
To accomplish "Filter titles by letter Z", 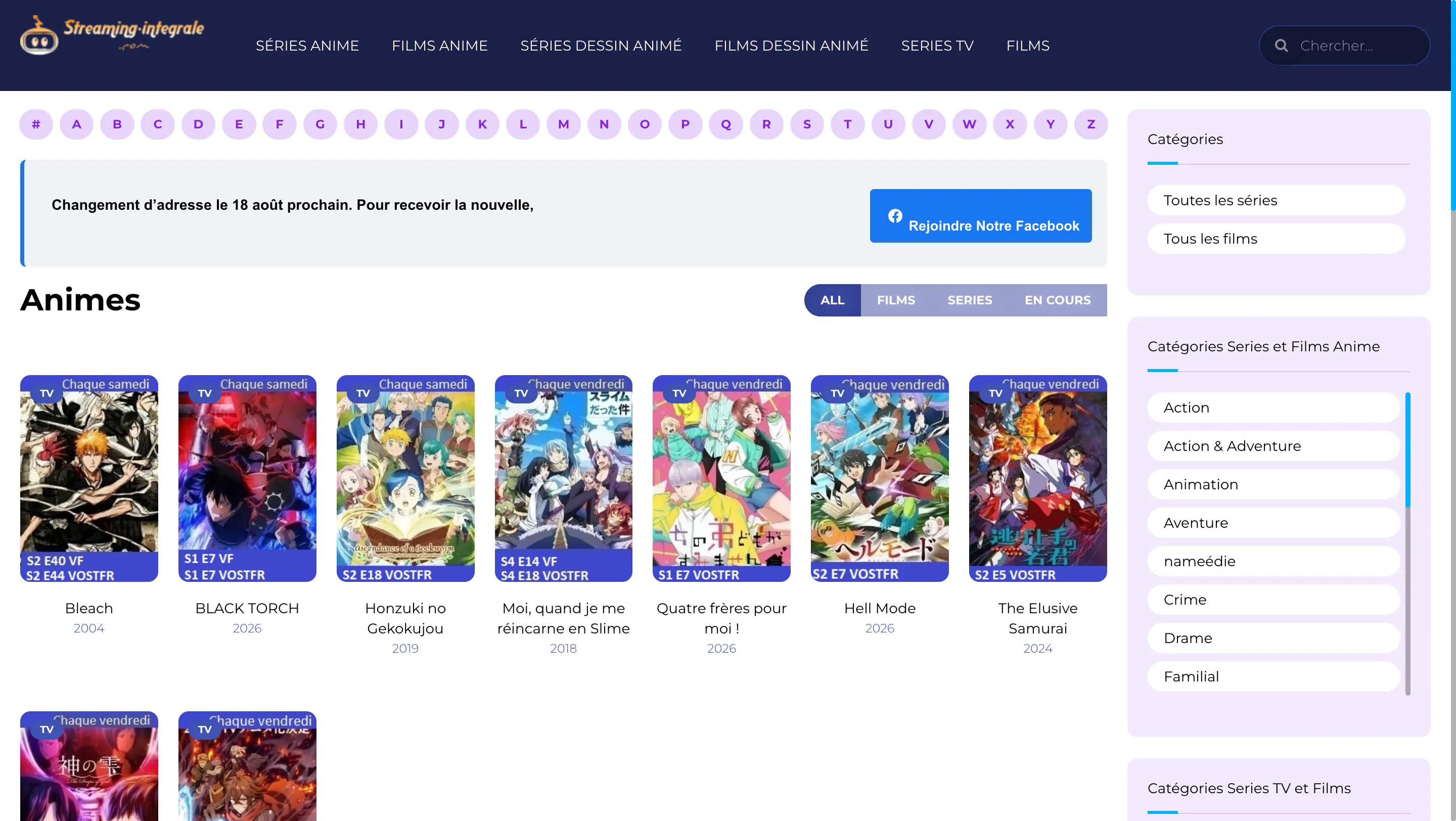I will [x=1091, y=124].
